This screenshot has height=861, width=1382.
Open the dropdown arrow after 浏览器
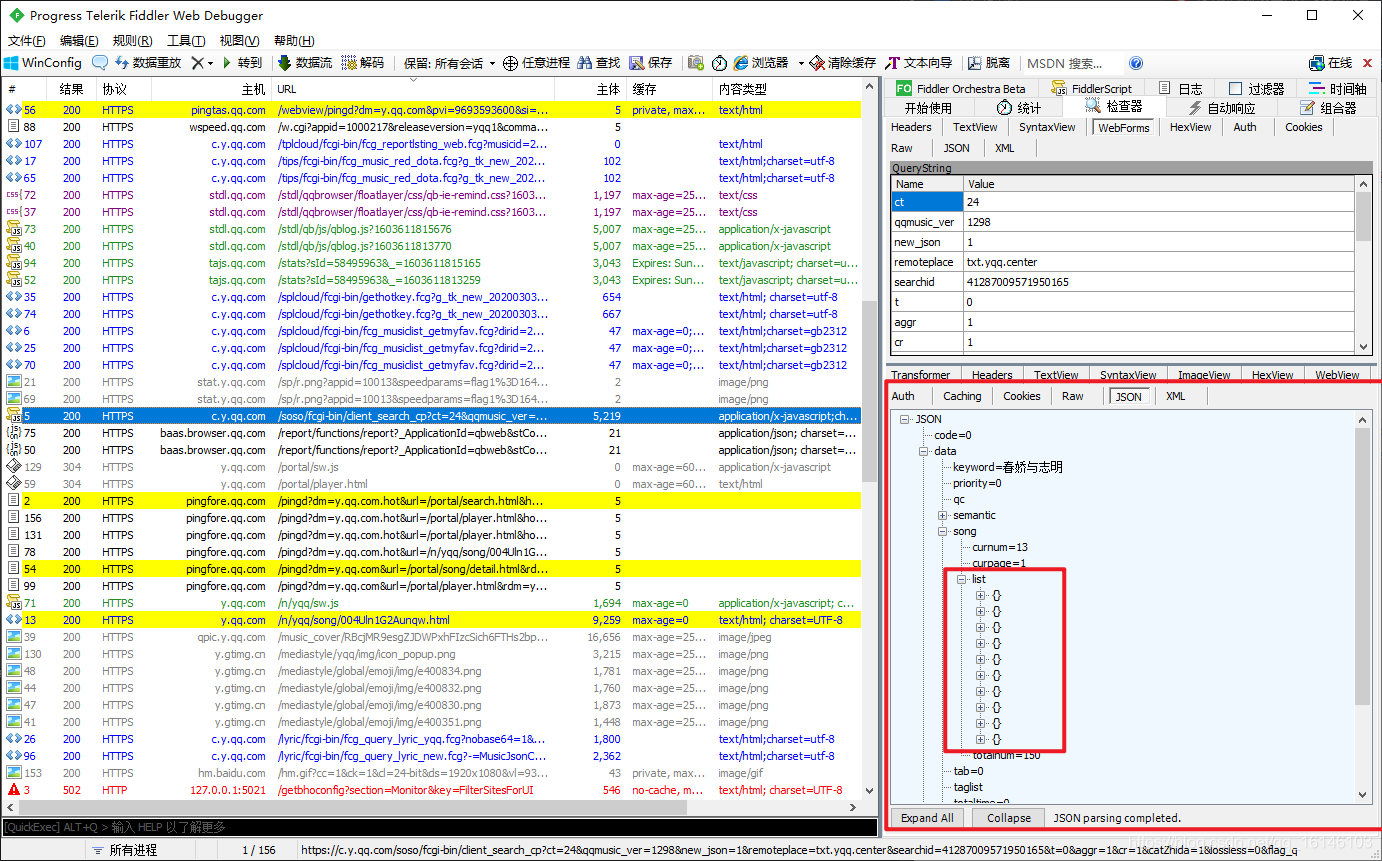(x=801, y=63)
